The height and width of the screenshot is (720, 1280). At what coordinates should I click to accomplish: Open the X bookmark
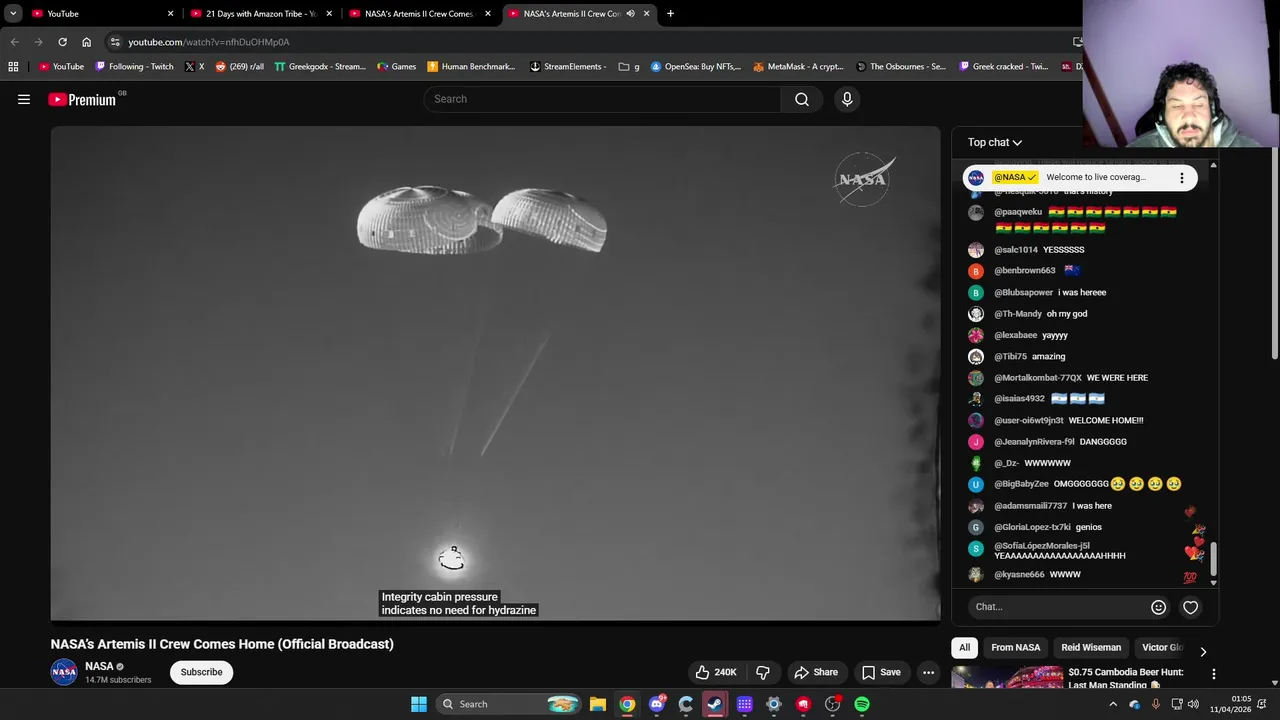pyautogui.click(x=194, y=66)
